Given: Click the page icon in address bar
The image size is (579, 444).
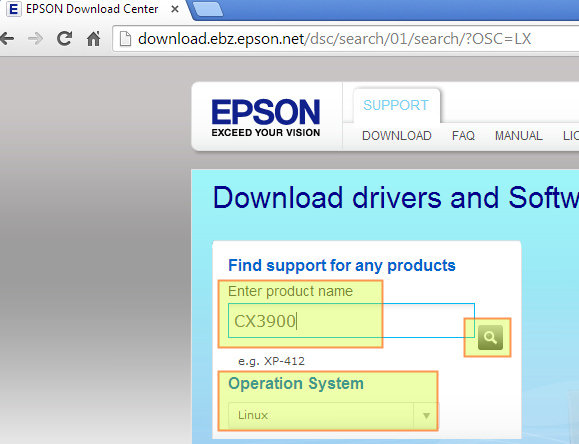Looking at the screenshot, I should [125, 38].
